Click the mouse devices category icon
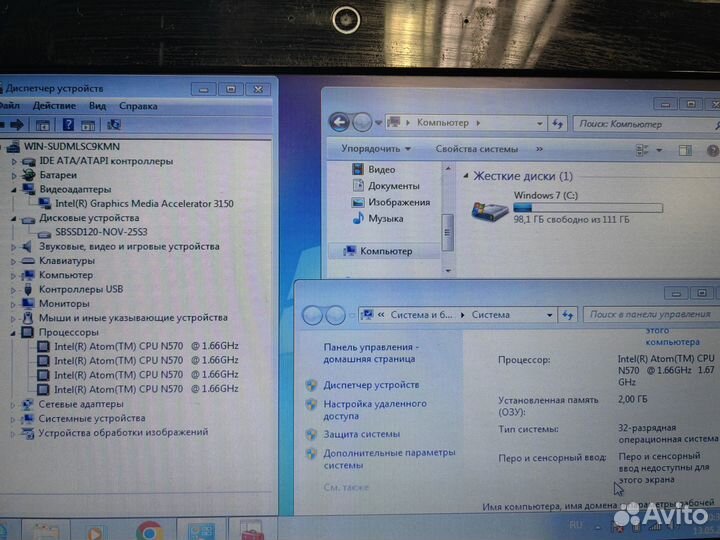Screen dimensions: 720x540 pos(28,318)
